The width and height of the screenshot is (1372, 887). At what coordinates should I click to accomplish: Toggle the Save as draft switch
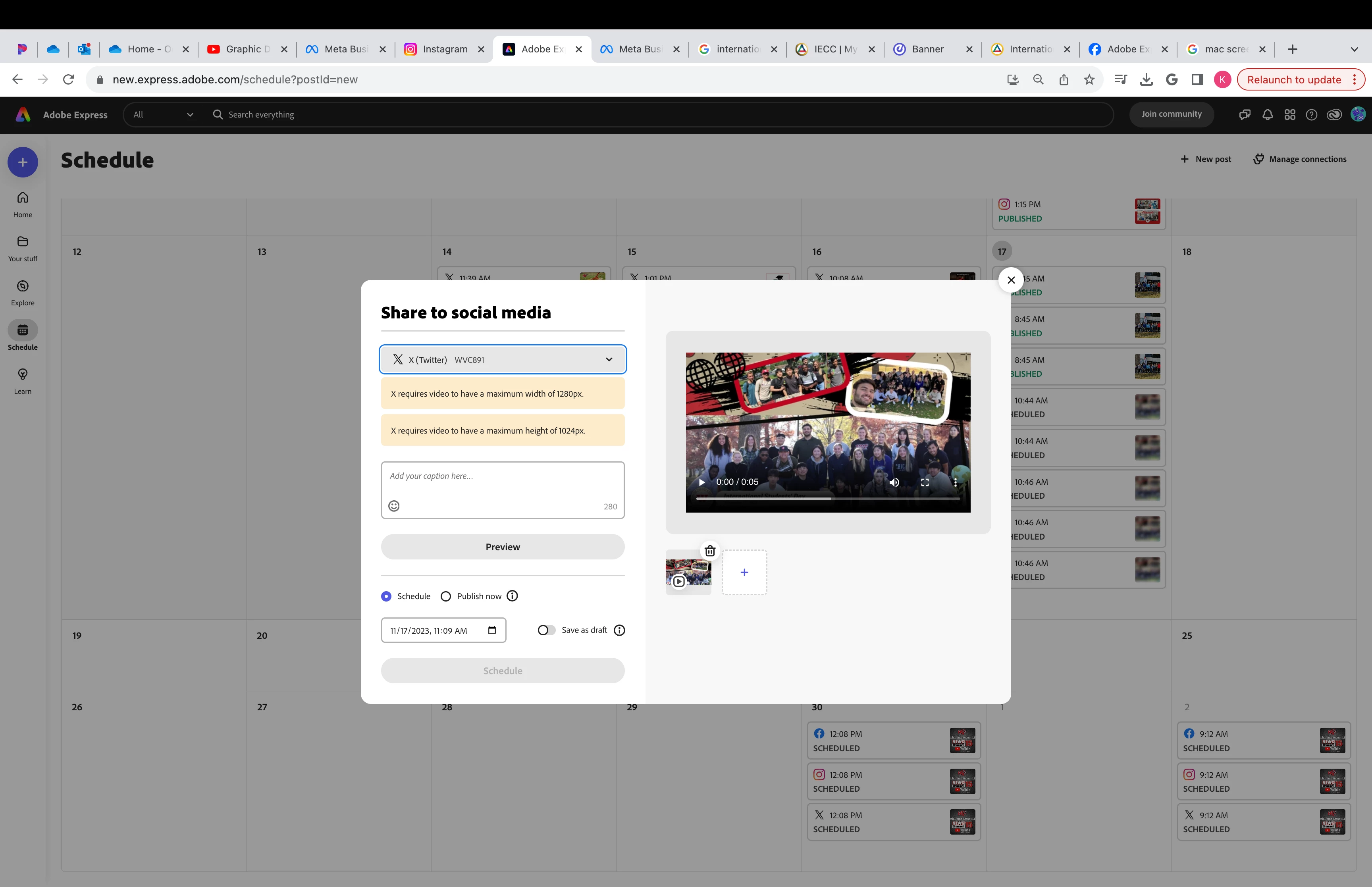coord(546,630)
